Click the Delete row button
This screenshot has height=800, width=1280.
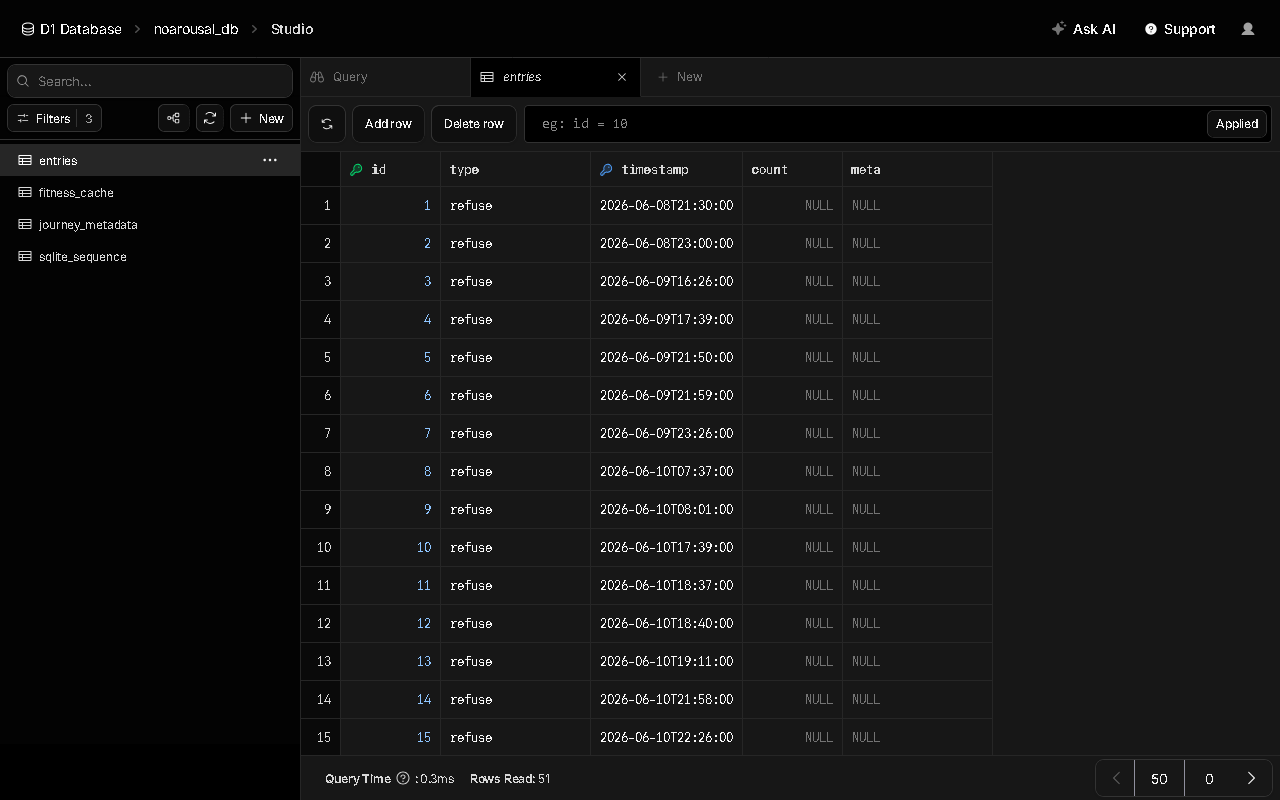[474, 124]
